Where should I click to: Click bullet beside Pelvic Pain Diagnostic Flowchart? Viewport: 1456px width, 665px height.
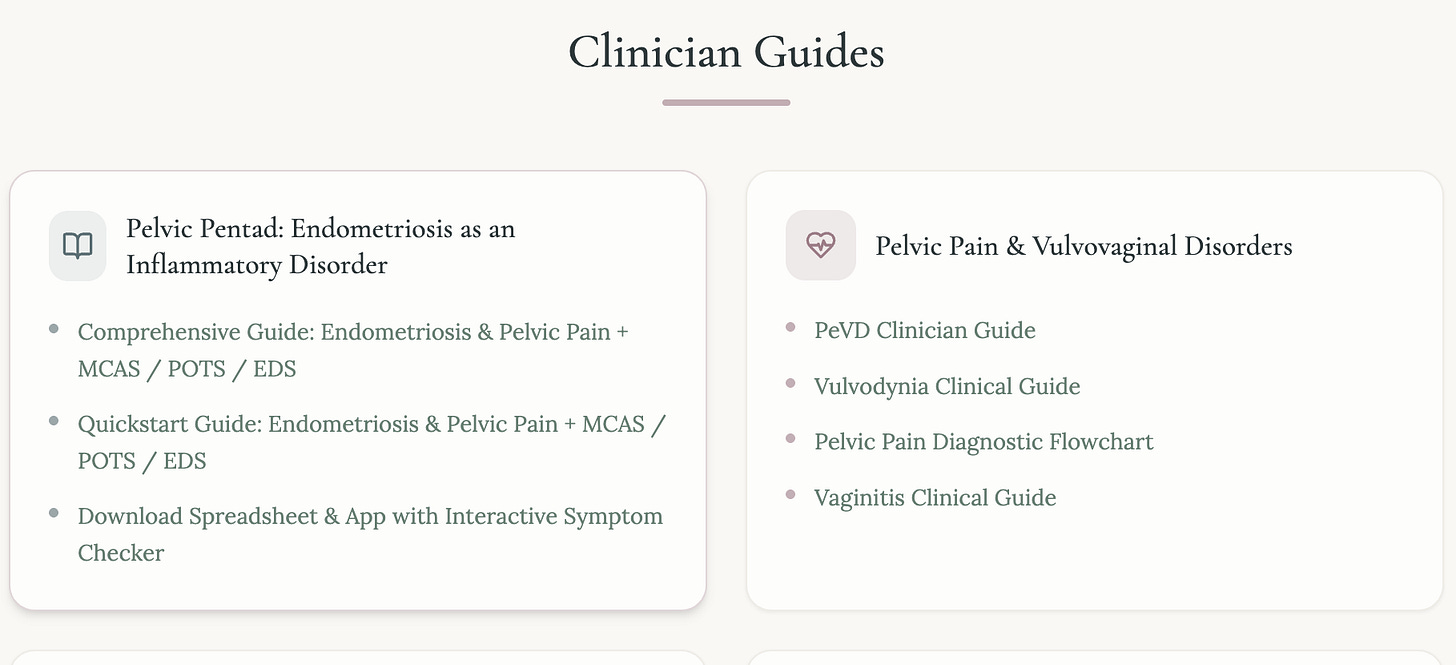[x=790, y=438]
